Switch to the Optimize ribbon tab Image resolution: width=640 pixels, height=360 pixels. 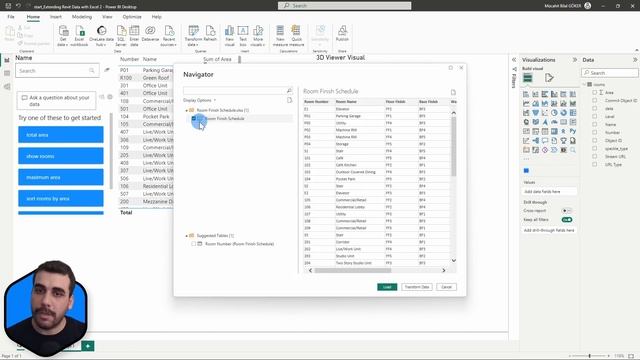[x=132, y=17]
